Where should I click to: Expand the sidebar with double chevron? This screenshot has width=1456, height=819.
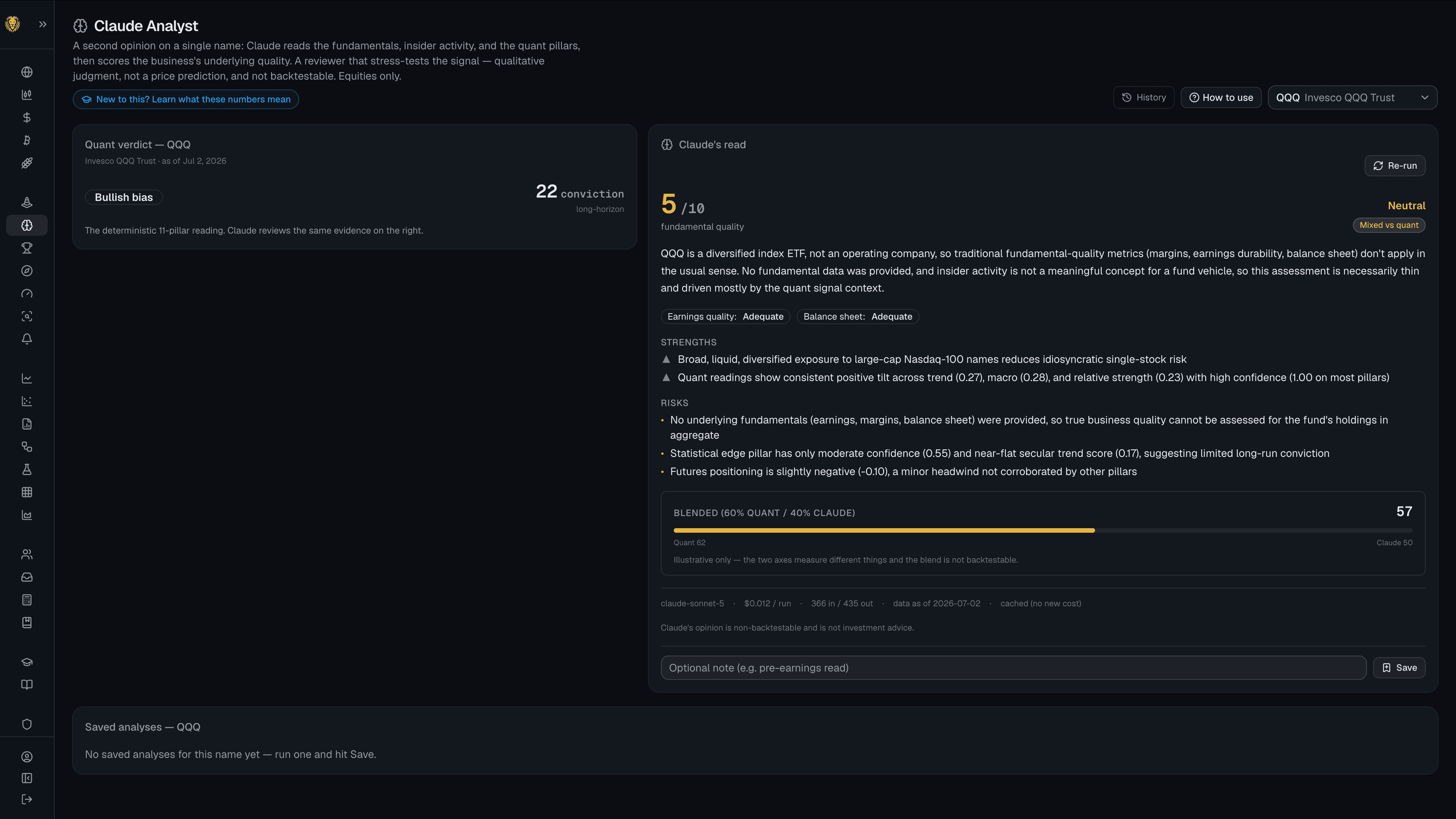42,24
